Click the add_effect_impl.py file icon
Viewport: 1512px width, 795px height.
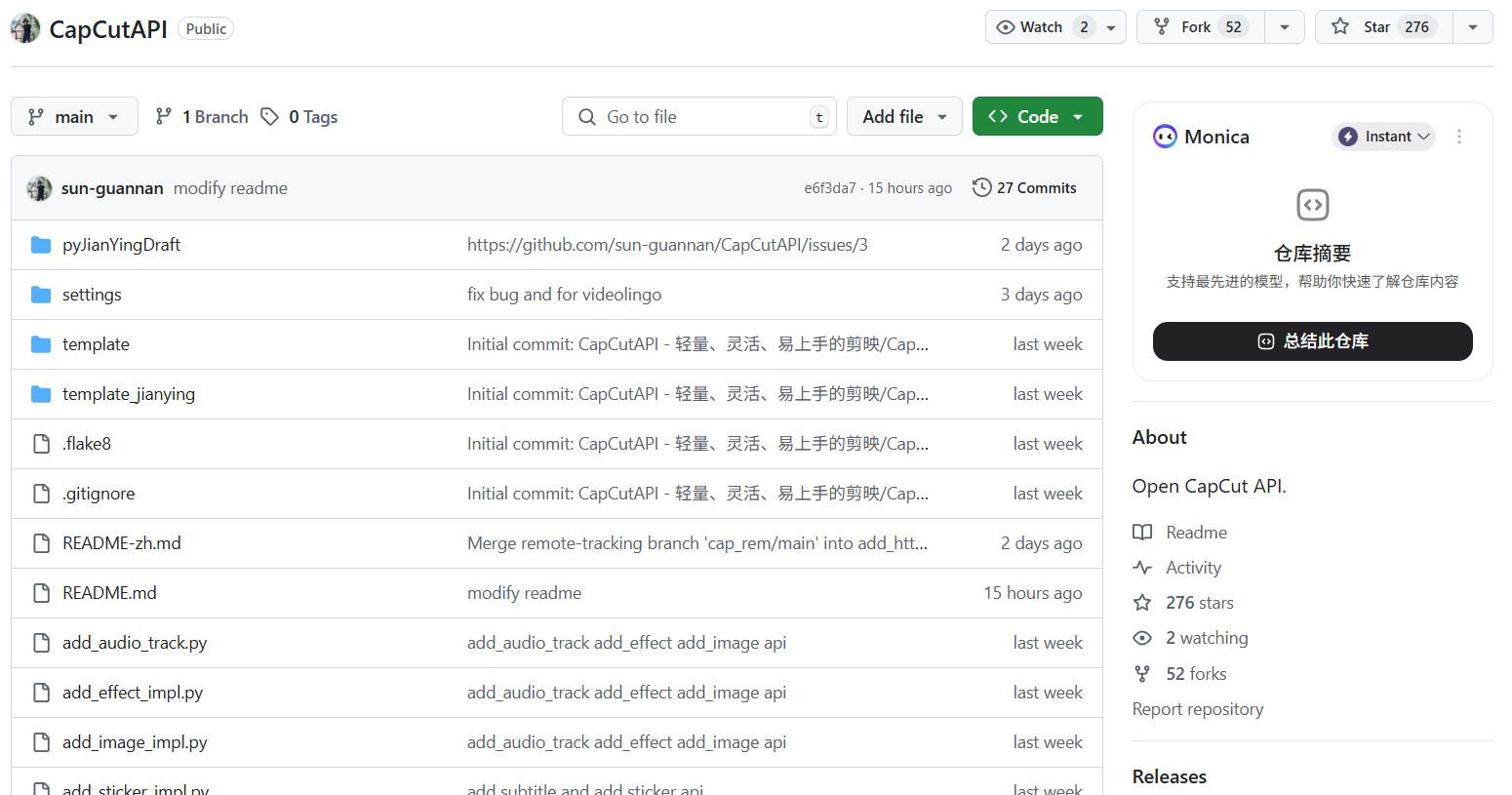click(x=41, y=693)
